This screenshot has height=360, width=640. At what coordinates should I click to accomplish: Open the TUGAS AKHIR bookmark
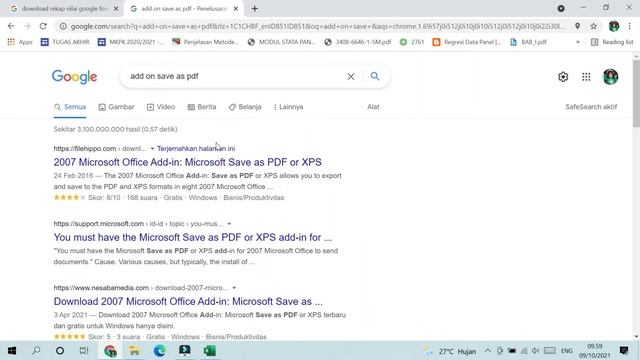(x=64, y=42)
